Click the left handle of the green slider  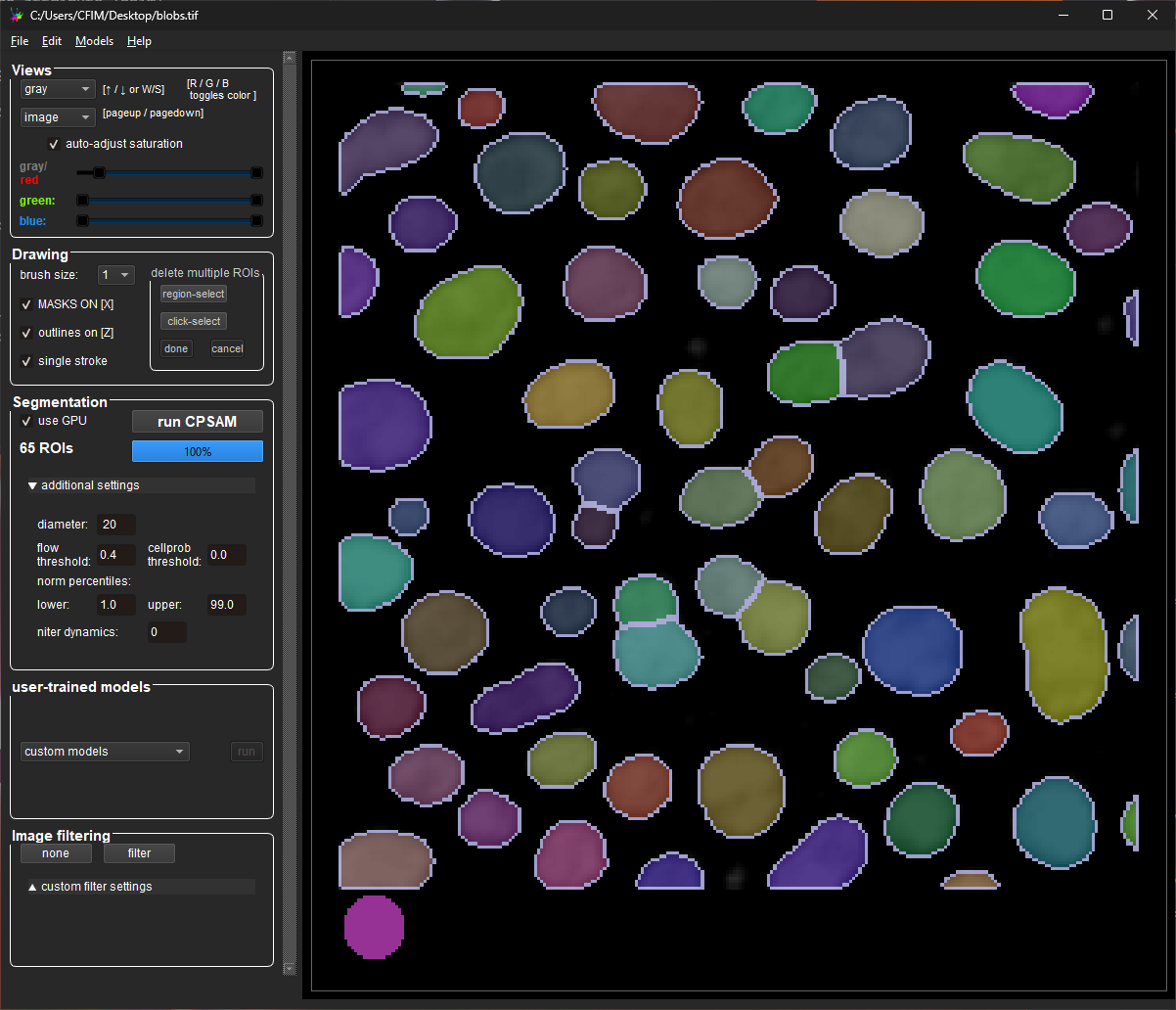coord(82,200)
